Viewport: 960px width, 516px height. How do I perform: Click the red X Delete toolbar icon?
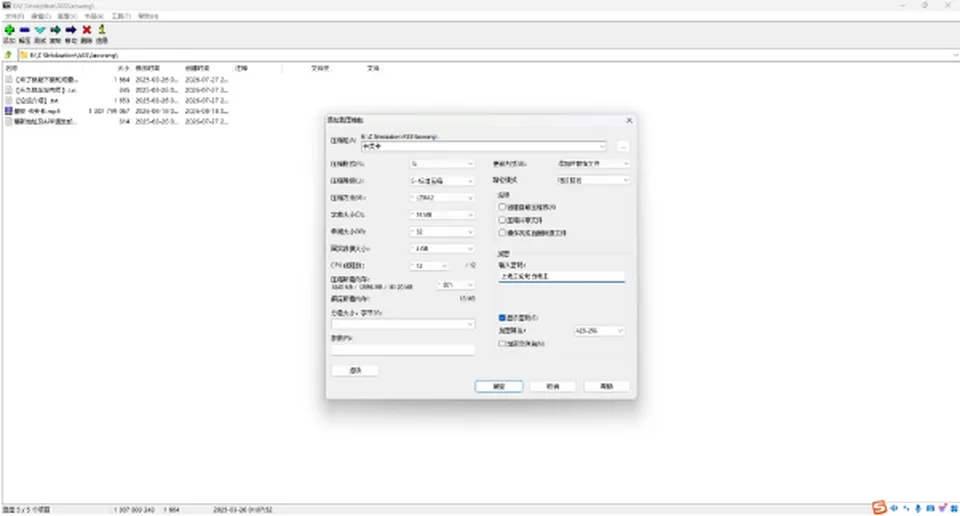point(86,30)
